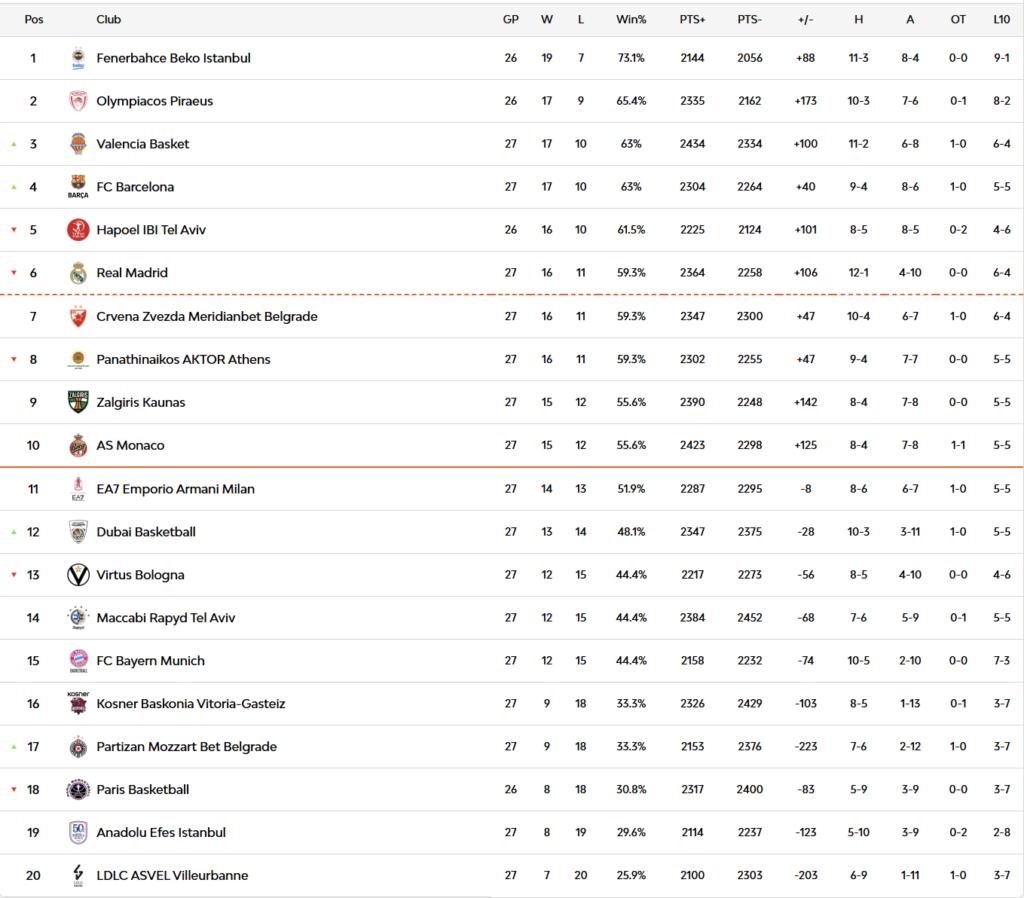This screenshot has width=1024, height=898.
Task: Click the +/- column header
Action: point(805,19)
